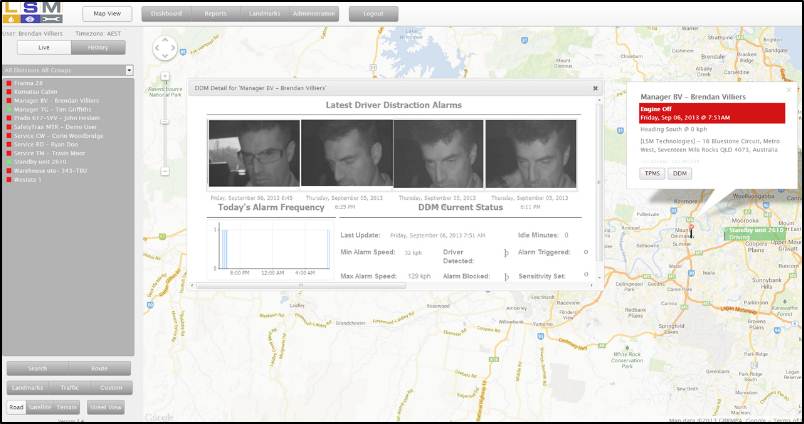This screenshot has width=804, height=424.
Task: Close the Manager BV info popup
Action: tap(788, 90)
